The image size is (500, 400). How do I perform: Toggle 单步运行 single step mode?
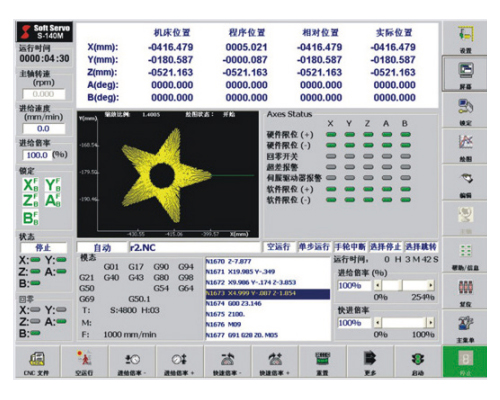pos(314,247)
